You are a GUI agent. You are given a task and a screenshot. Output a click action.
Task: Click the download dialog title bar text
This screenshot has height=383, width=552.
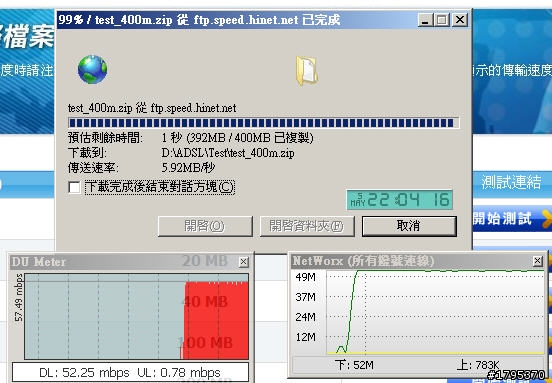199,20
